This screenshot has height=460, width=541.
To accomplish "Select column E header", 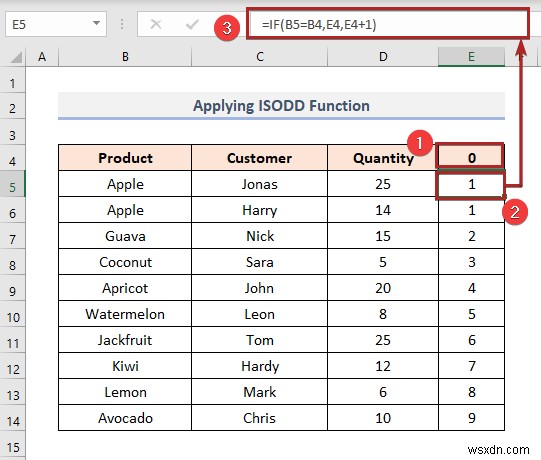I will [471, 57].
